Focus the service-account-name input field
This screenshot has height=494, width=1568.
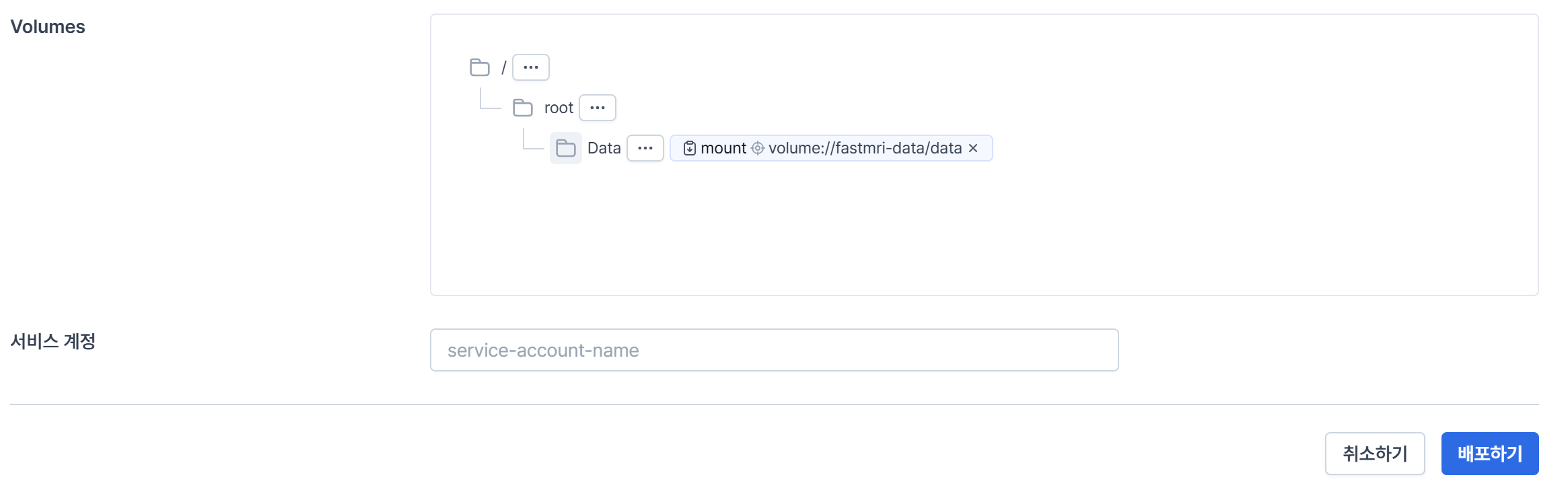tap(775, 350)
